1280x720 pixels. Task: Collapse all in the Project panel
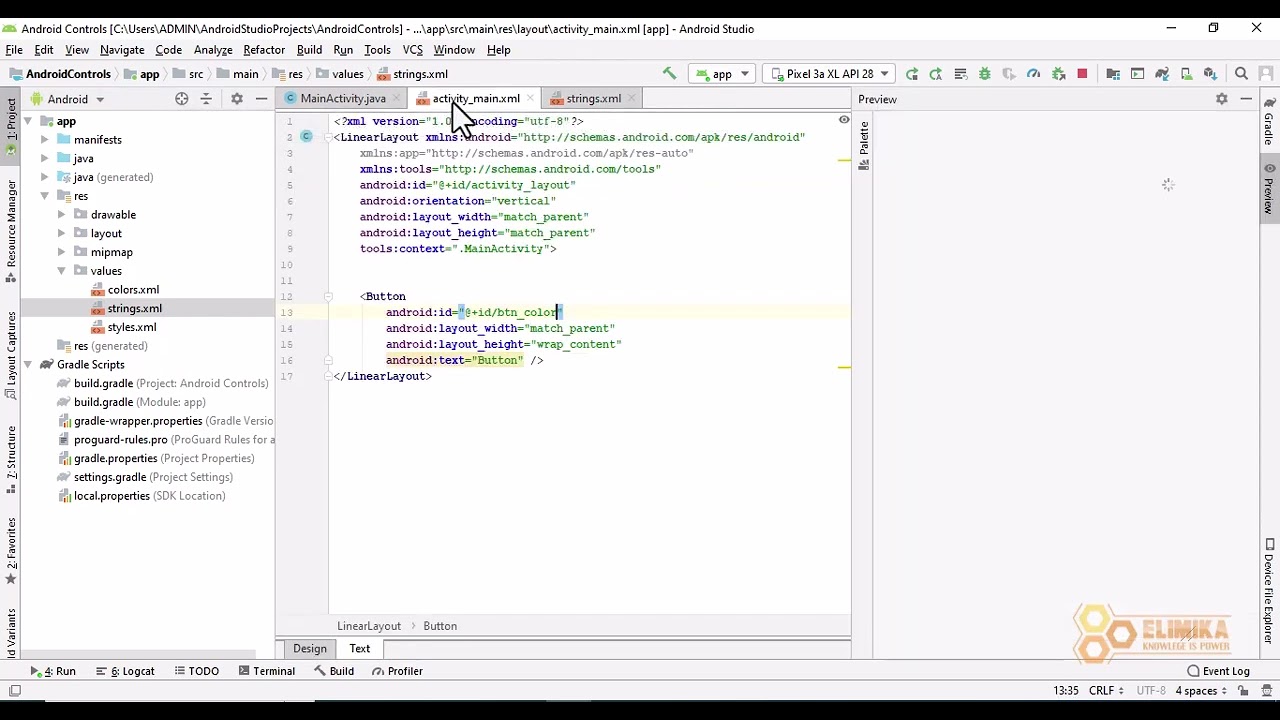click(206, 99)
